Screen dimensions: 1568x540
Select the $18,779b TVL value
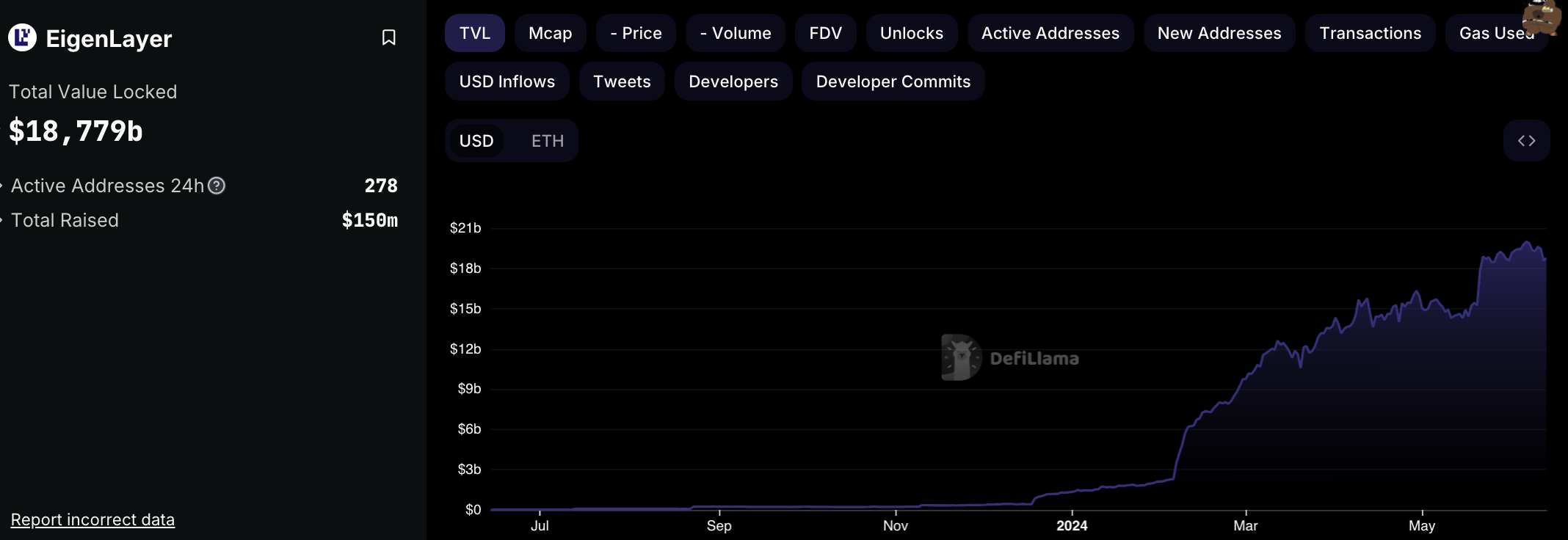point(76,131)
